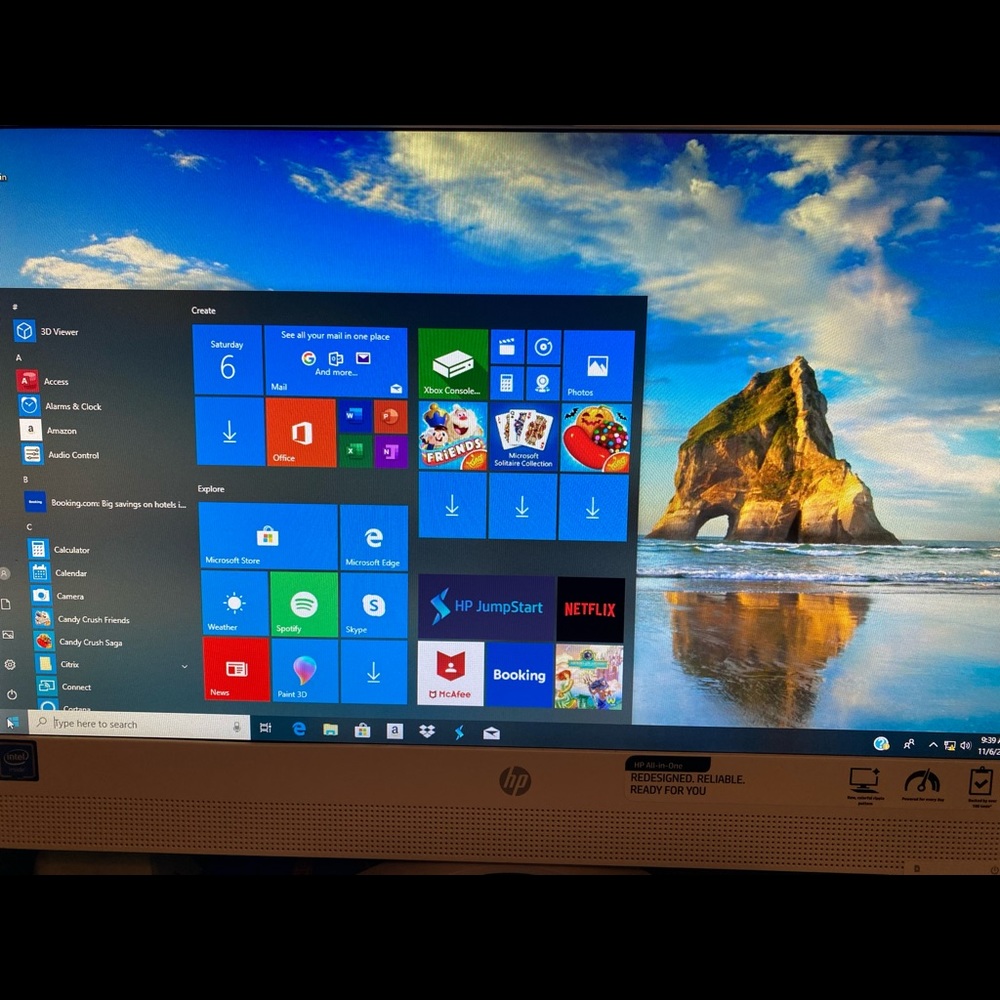Launch Access from the app list
The height and width of the screenshot is (1000, 1000).
pos(43,381)
